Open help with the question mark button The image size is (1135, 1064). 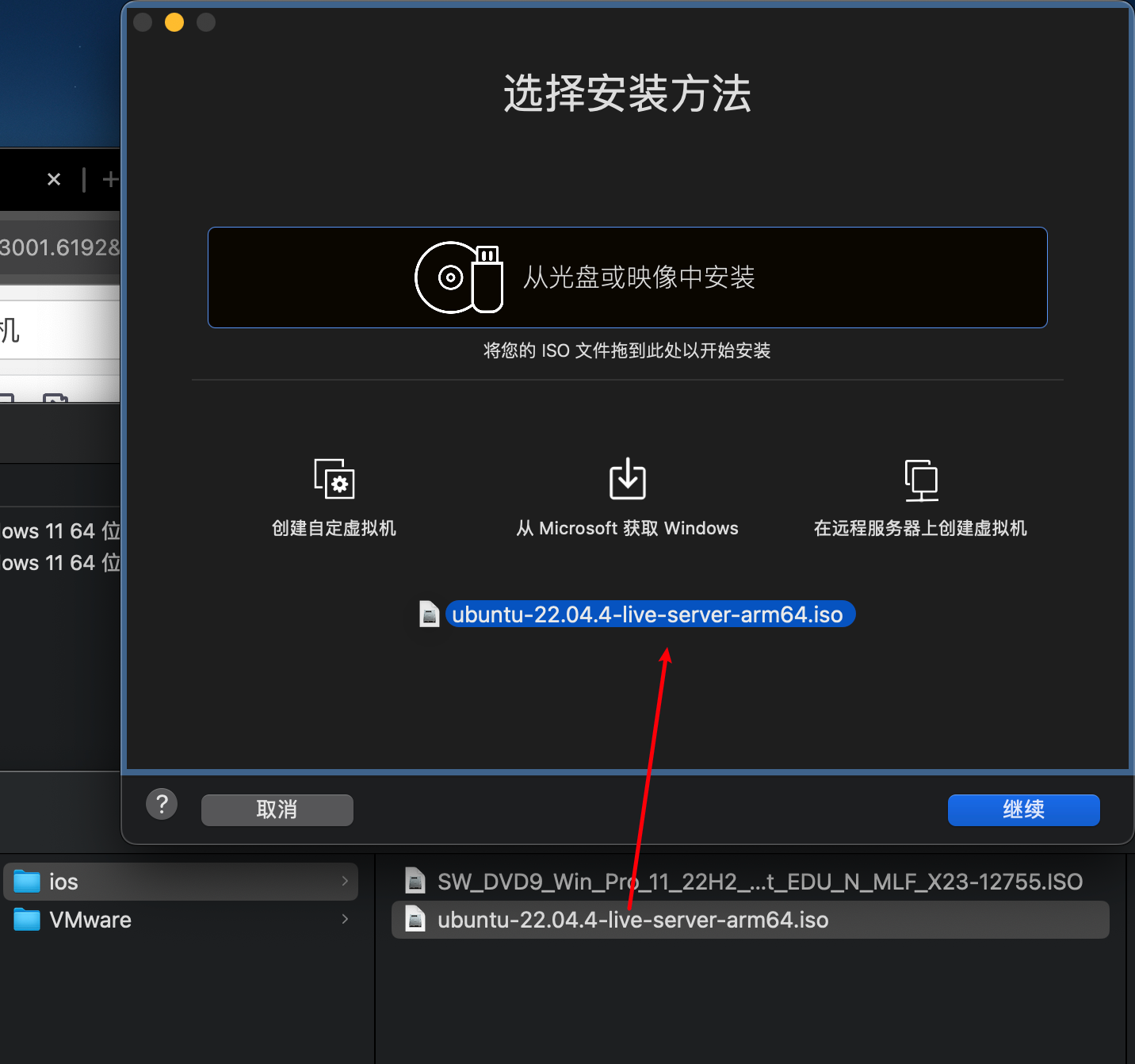[162, 805]
